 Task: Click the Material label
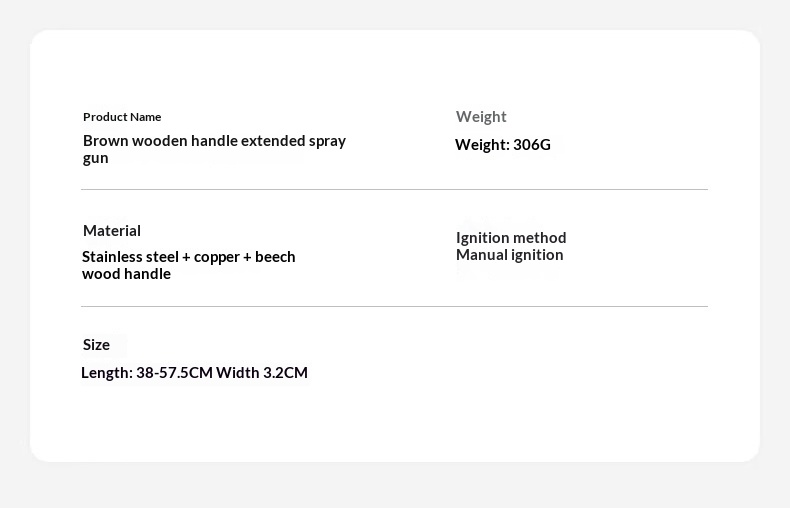(x=112, y=231)
